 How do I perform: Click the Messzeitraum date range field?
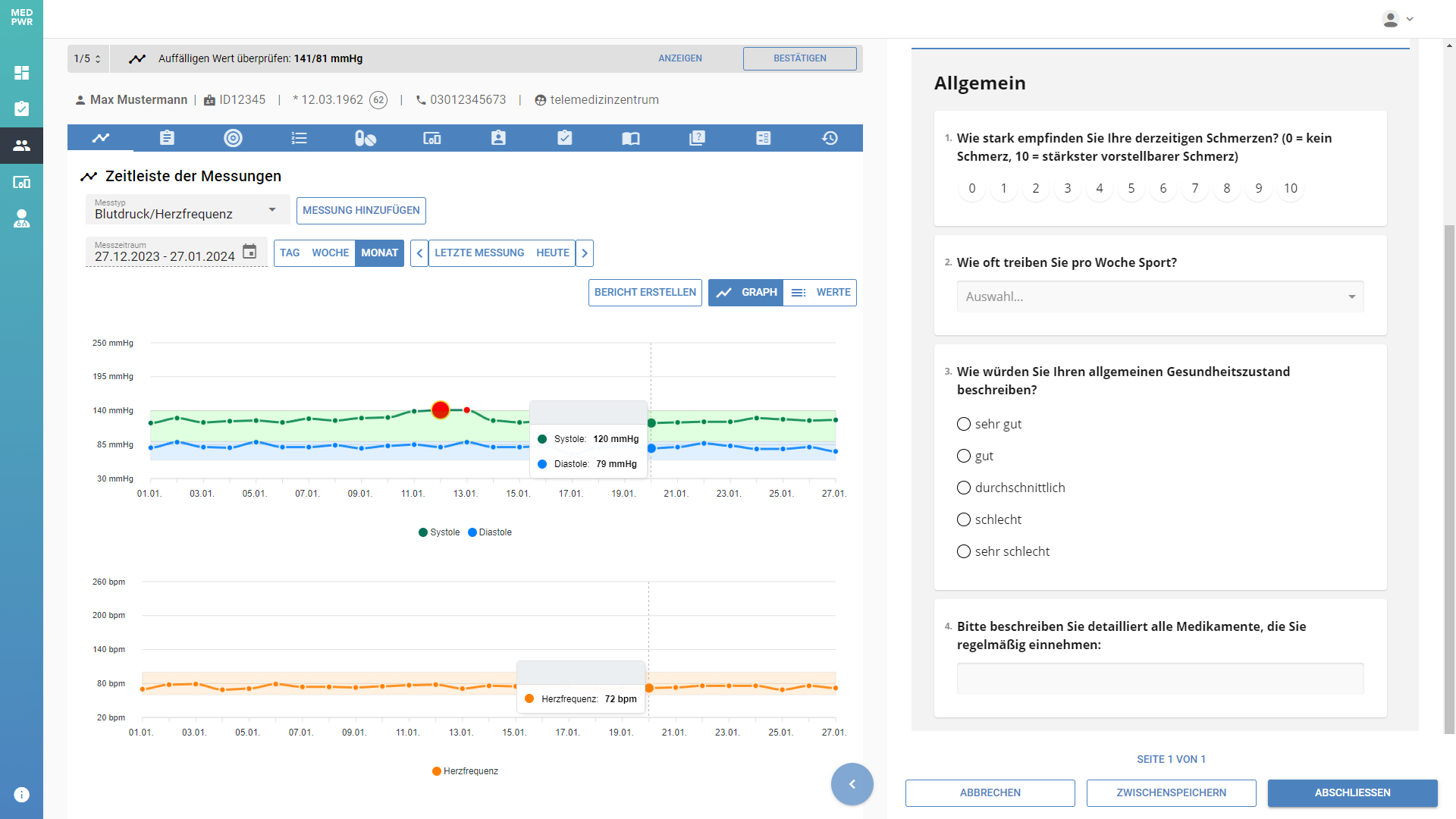[x=176, y=253]
